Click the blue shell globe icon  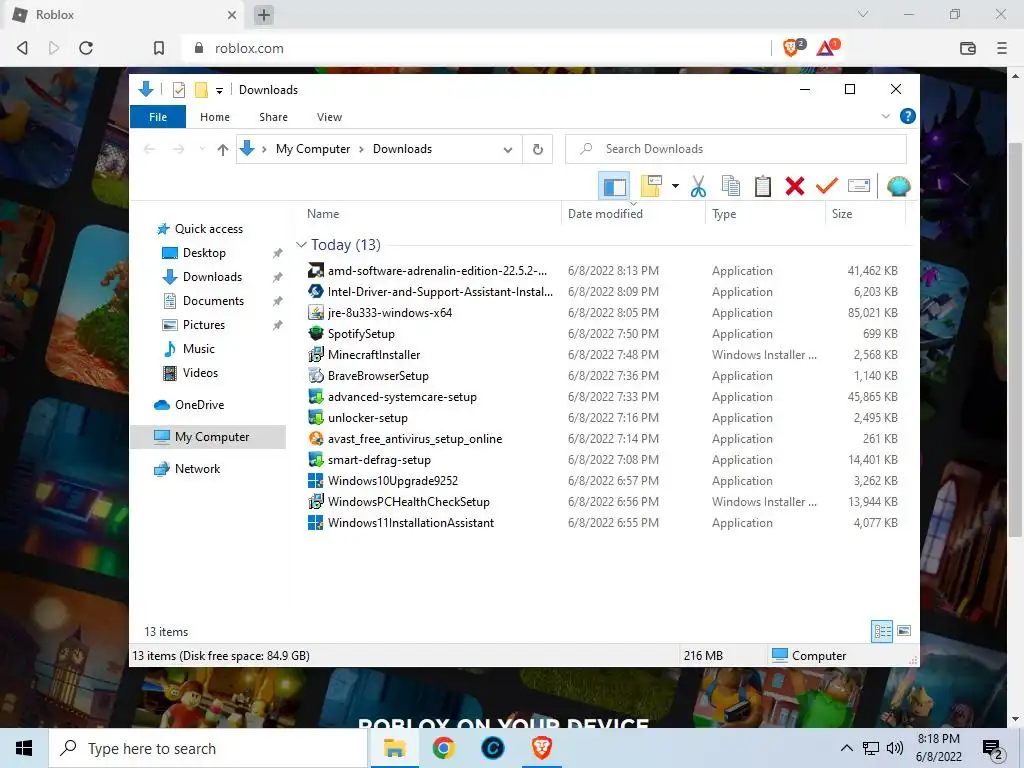click(x=899, y=187)
